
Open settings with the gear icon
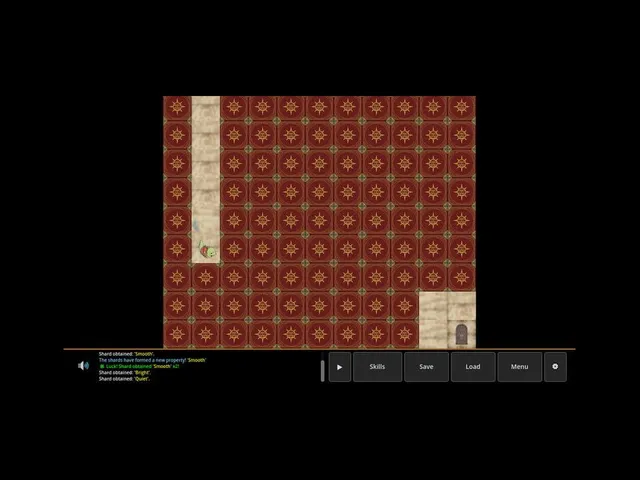tap(555, 367)
